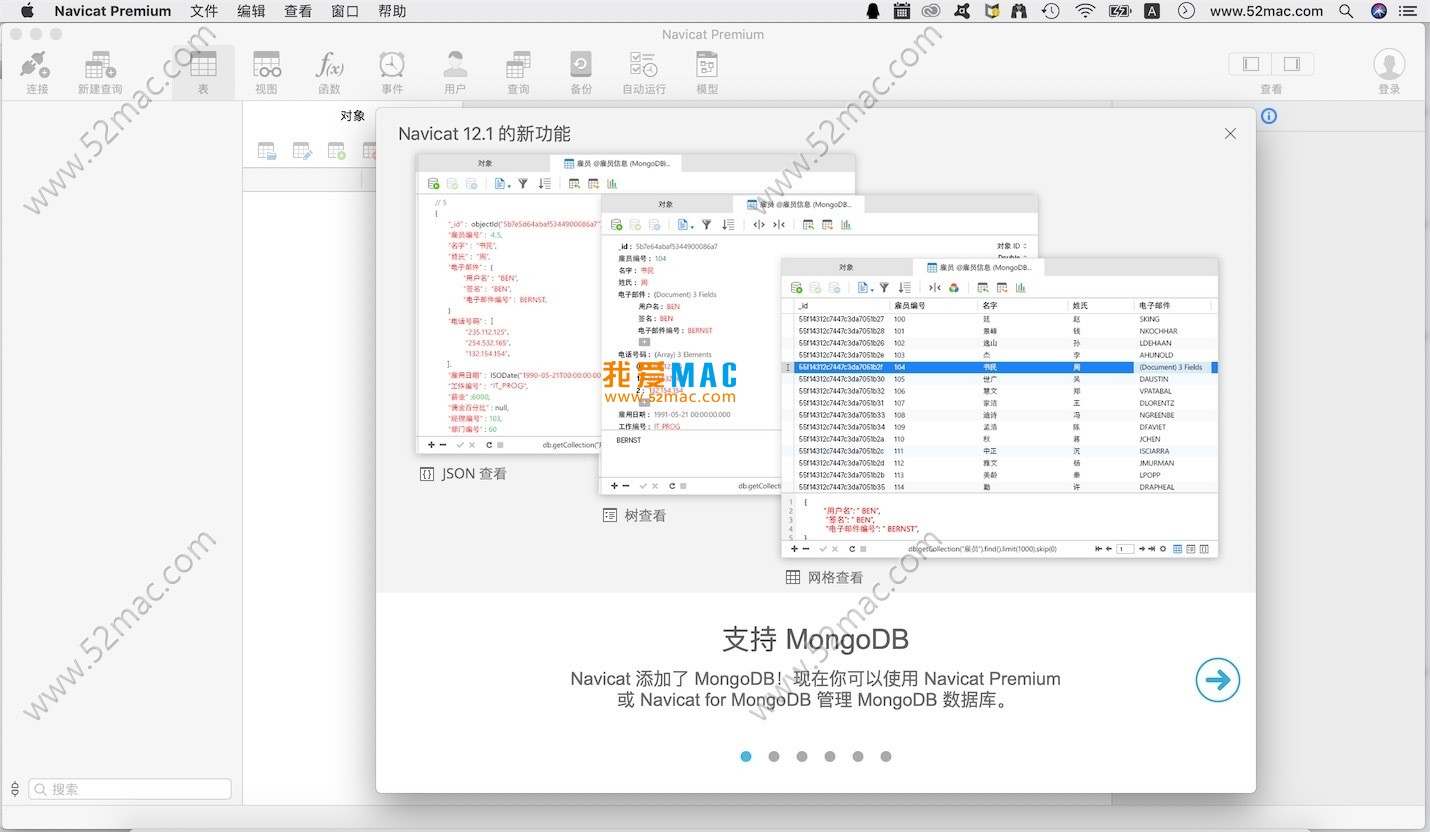Open the 编辑 menu

pyautogui.click(x=251, y=11)
